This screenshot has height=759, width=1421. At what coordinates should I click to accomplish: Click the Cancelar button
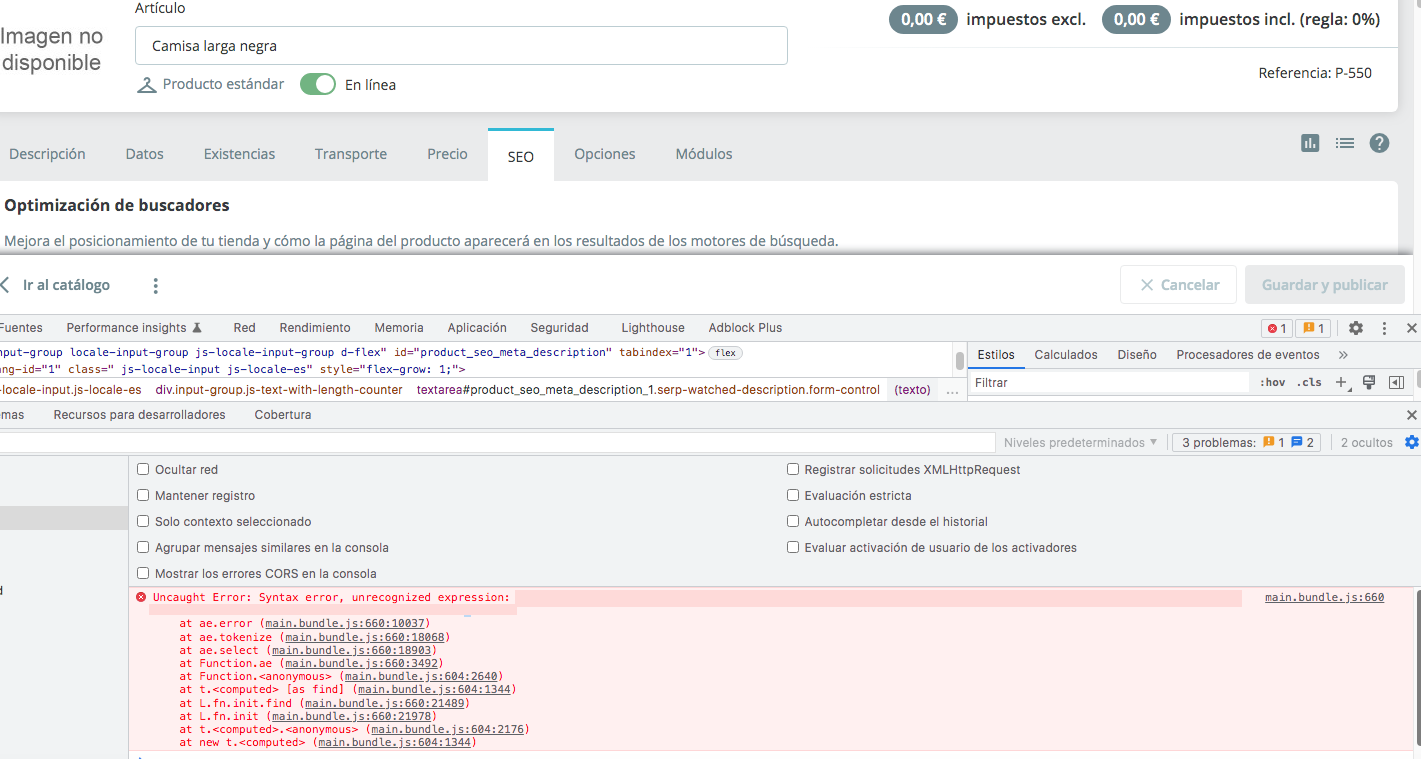(1178, 285)
